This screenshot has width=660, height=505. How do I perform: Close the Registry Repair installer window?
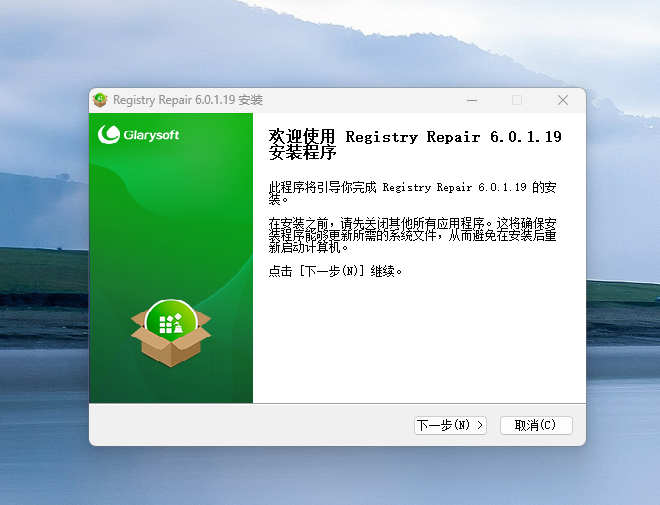(x=563, y=100)
